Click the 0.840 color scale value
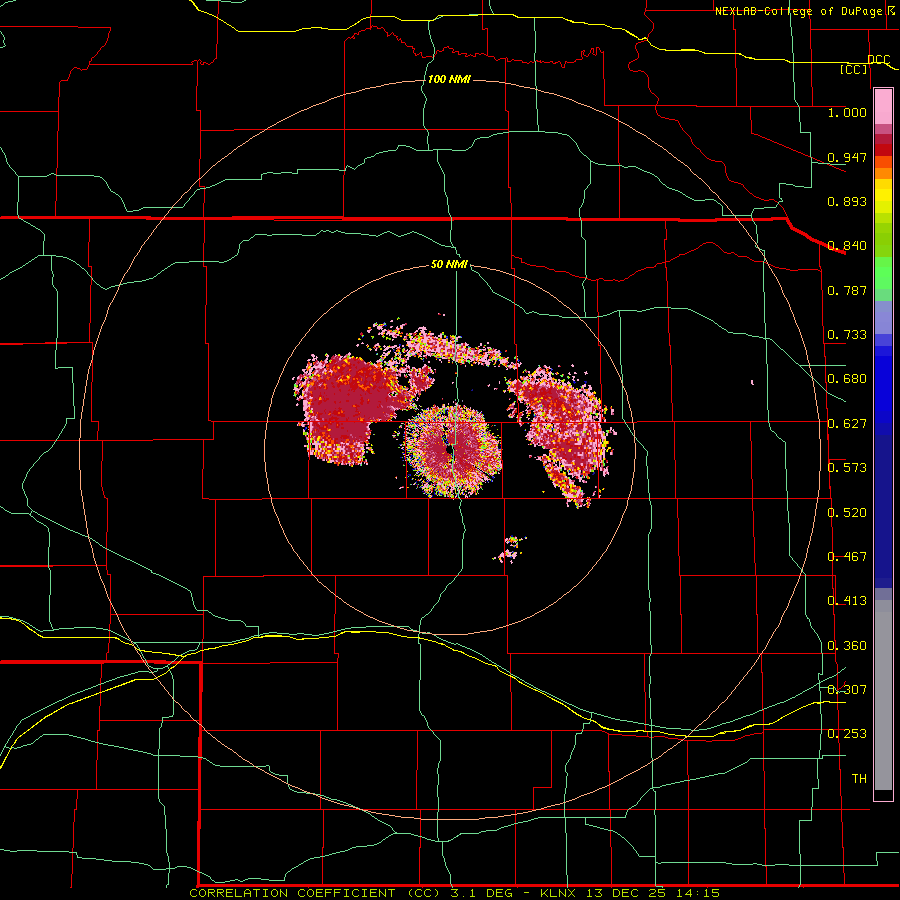900x900 pixels. tap(847, 246)
